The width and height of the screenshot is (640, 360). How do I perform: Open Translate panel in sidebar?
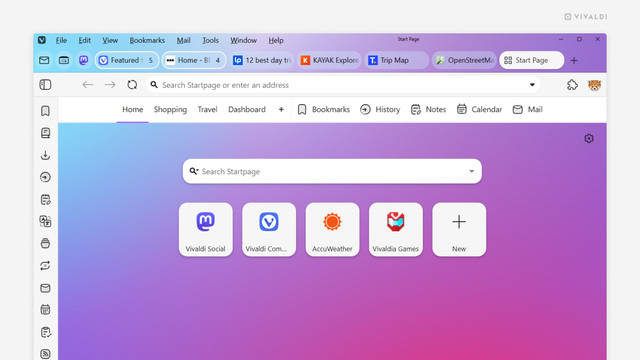point(45,222)
